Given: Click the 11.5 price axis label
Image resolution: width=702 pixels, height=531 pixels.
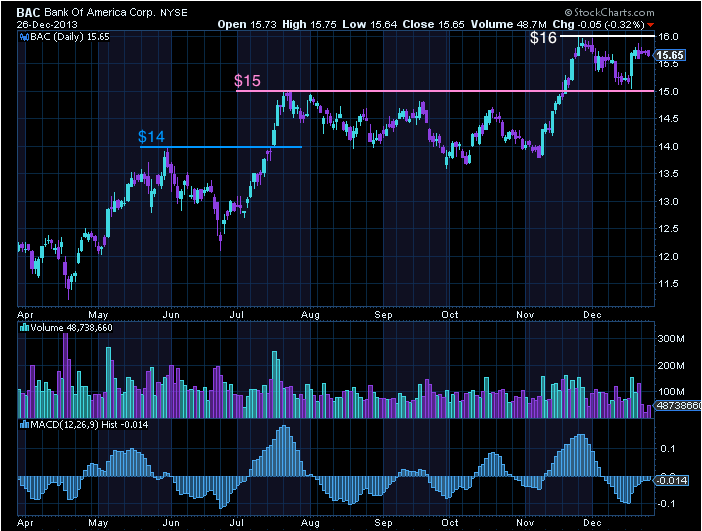Looking at the screenshot, I should [668, 284].
